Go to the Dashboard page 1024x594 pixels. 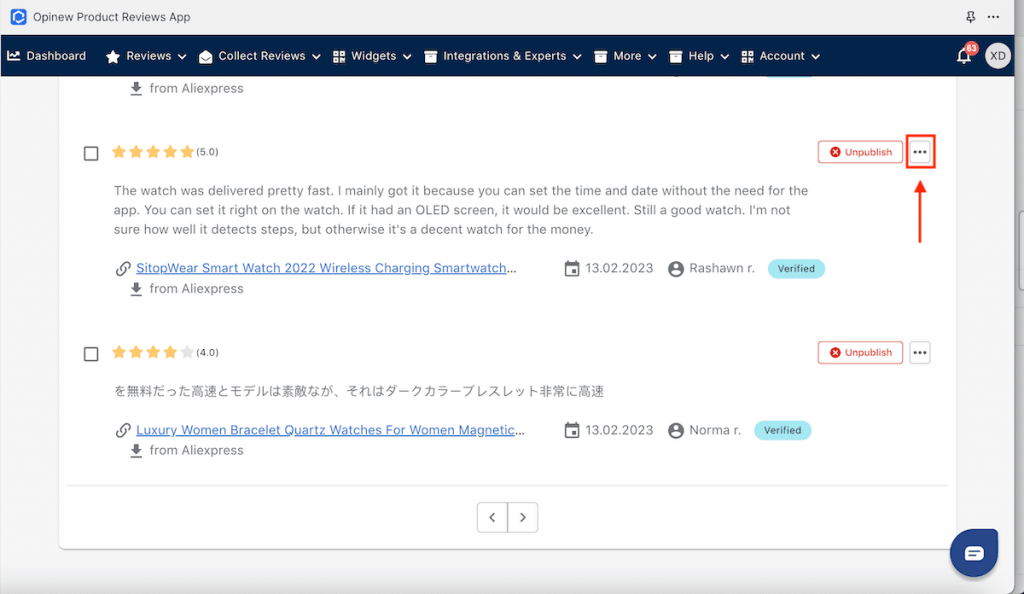coord(47,56)
